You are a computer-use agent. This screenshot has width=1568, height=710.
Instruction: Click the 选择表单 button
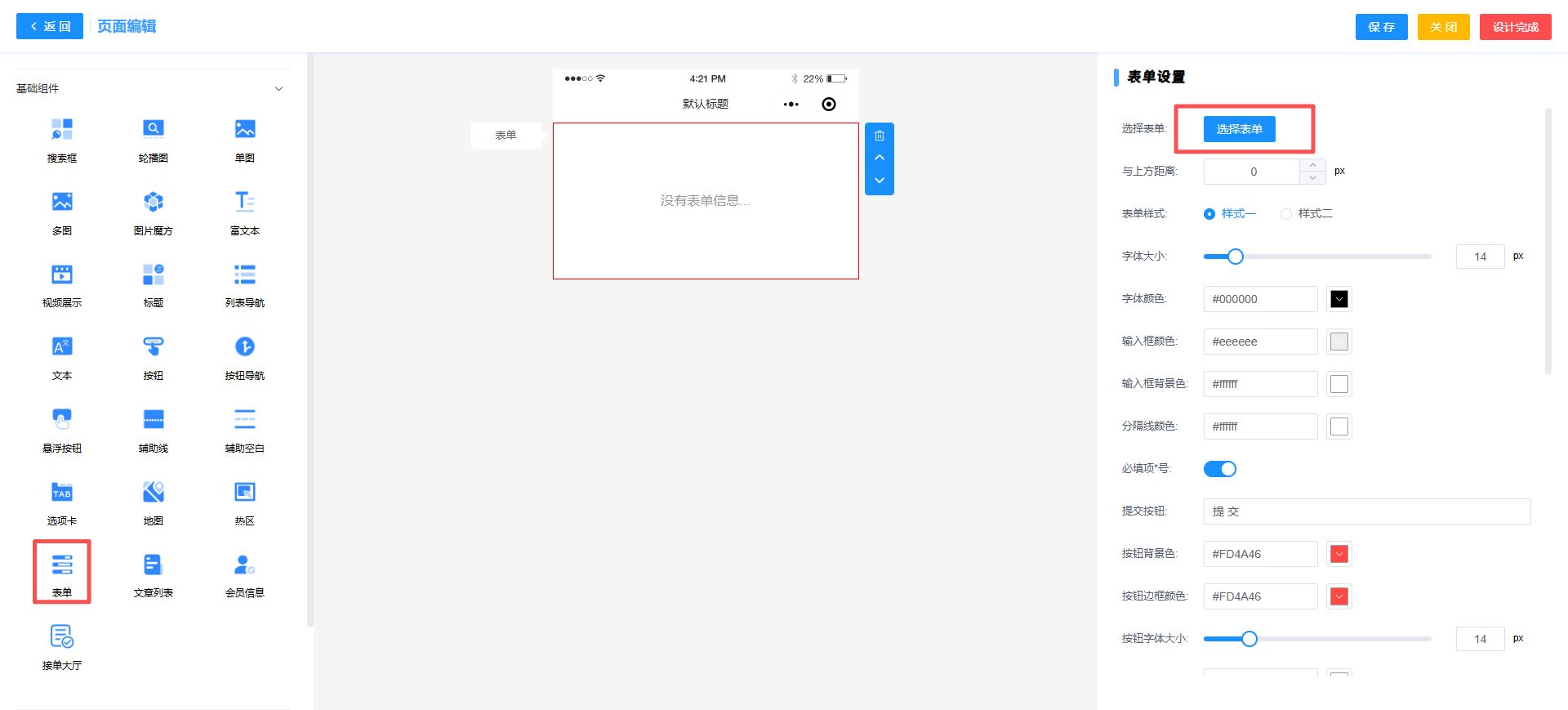coord(1239,129)
